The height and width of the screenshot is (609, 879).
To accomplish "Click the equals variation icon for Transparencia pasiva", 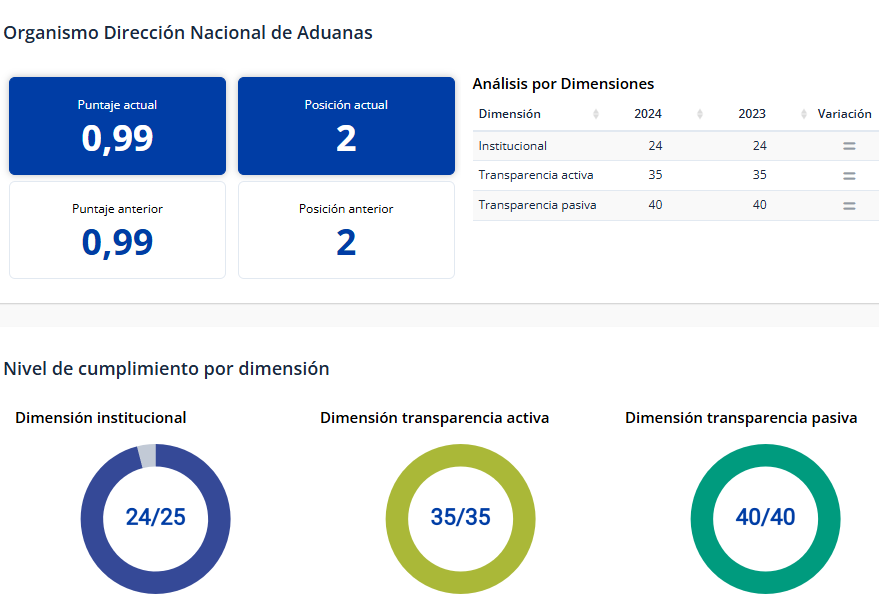I will click(x=848, y=206).
